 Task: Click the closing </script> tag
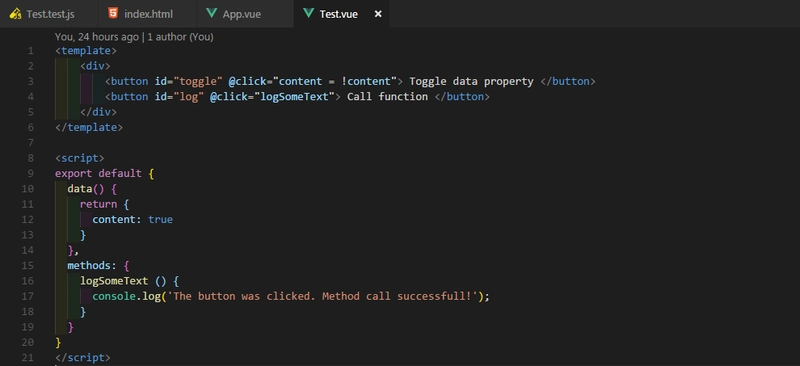(83, 357)
